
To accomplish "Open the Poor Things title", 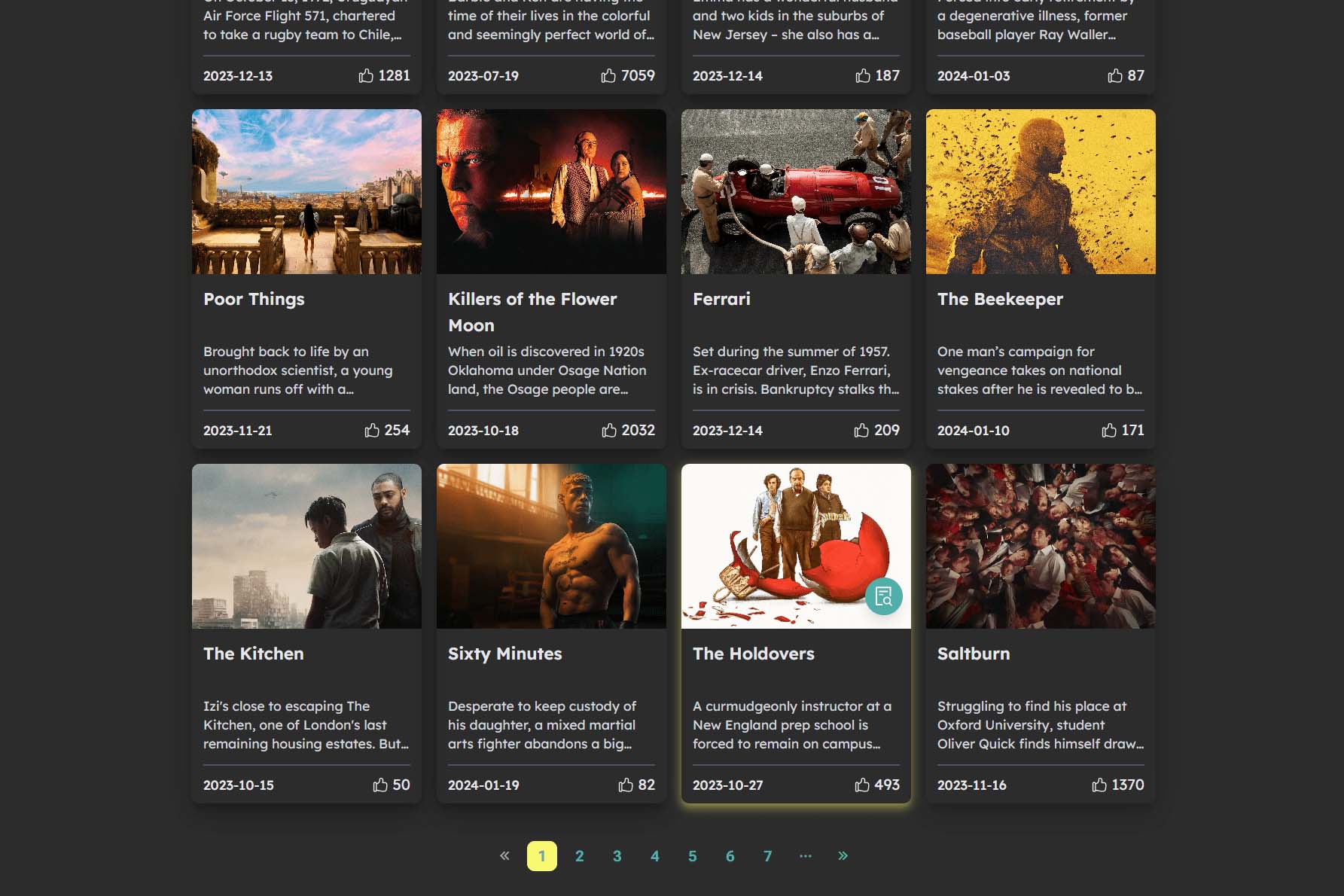I will [254, 299].
